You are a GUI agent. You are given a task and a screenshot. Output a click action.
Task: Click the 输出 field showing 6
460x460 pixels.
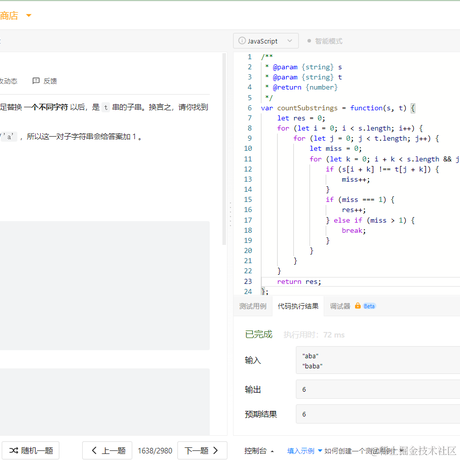pos(378,389)
